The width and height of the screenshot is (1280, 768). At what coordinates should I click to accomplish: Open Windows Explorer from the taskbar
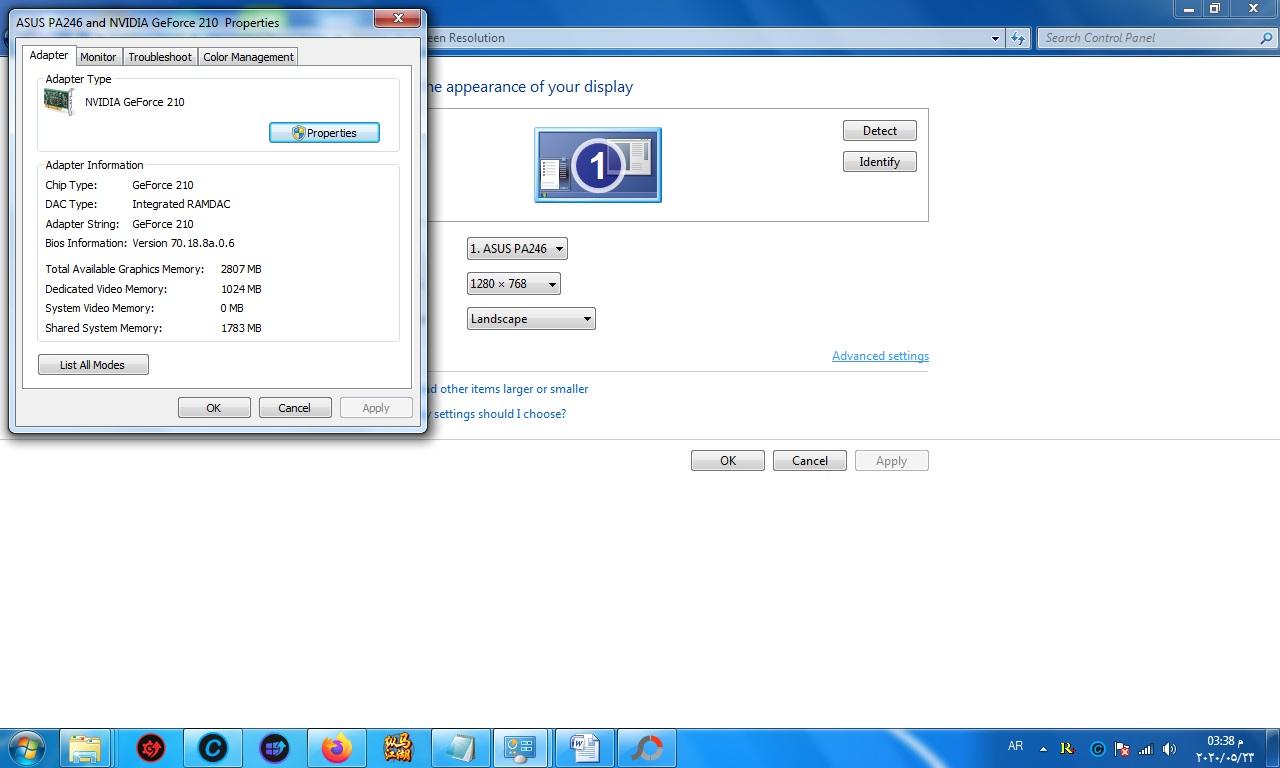tap(85, 748)
